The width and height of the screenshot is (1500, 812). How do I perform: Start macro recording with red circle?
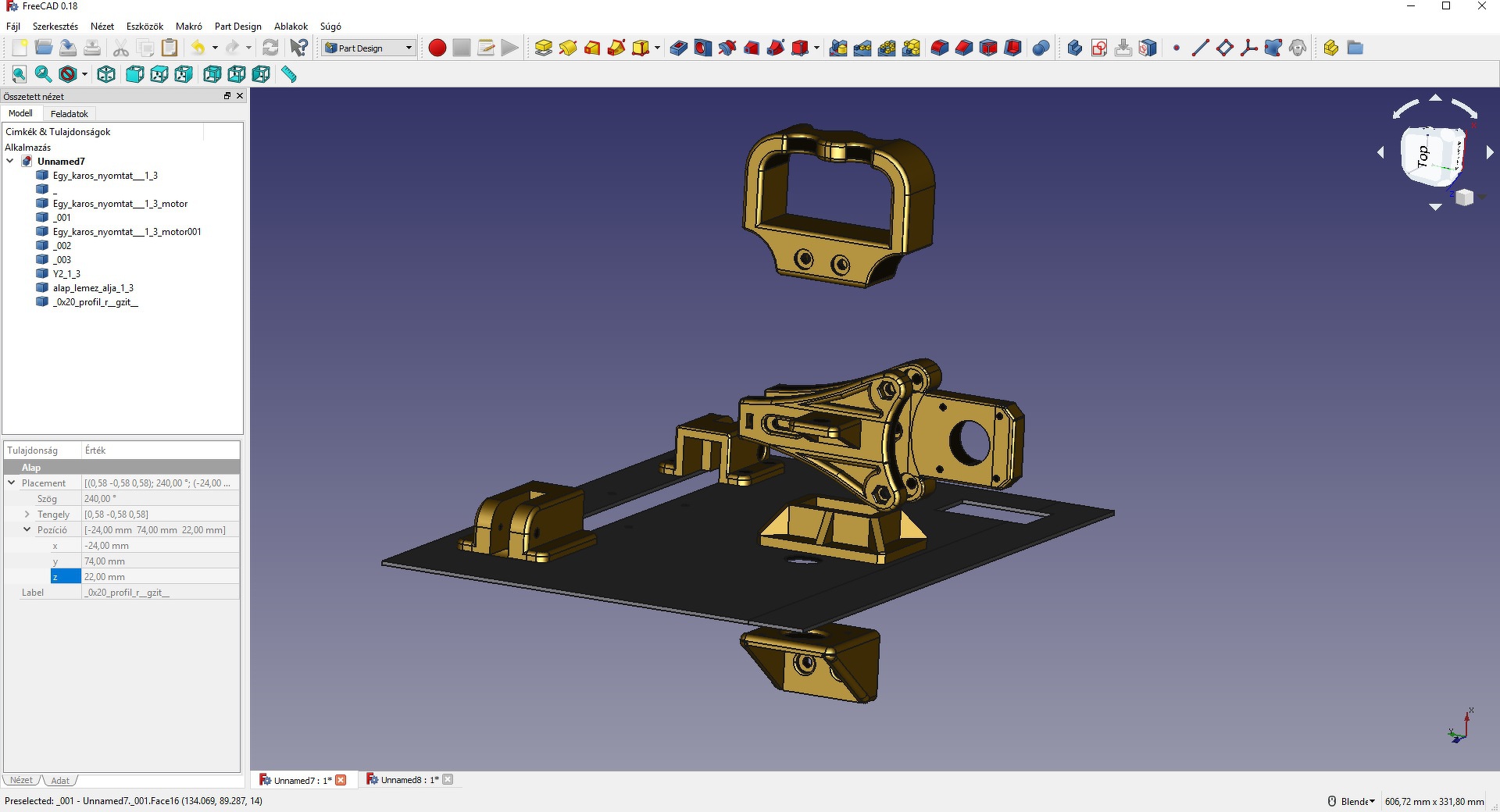pos(437,48)
